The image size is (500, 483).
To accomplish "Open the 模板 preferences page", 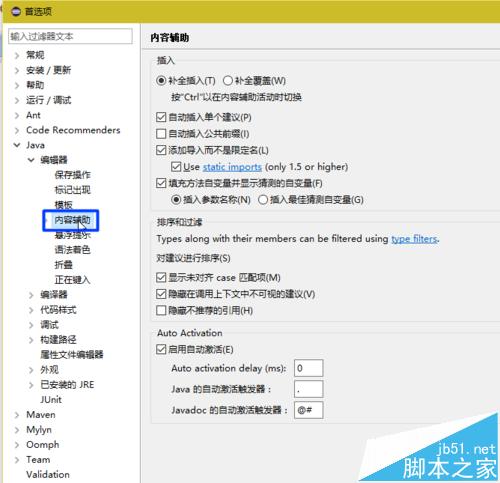I will pos(63,204).
